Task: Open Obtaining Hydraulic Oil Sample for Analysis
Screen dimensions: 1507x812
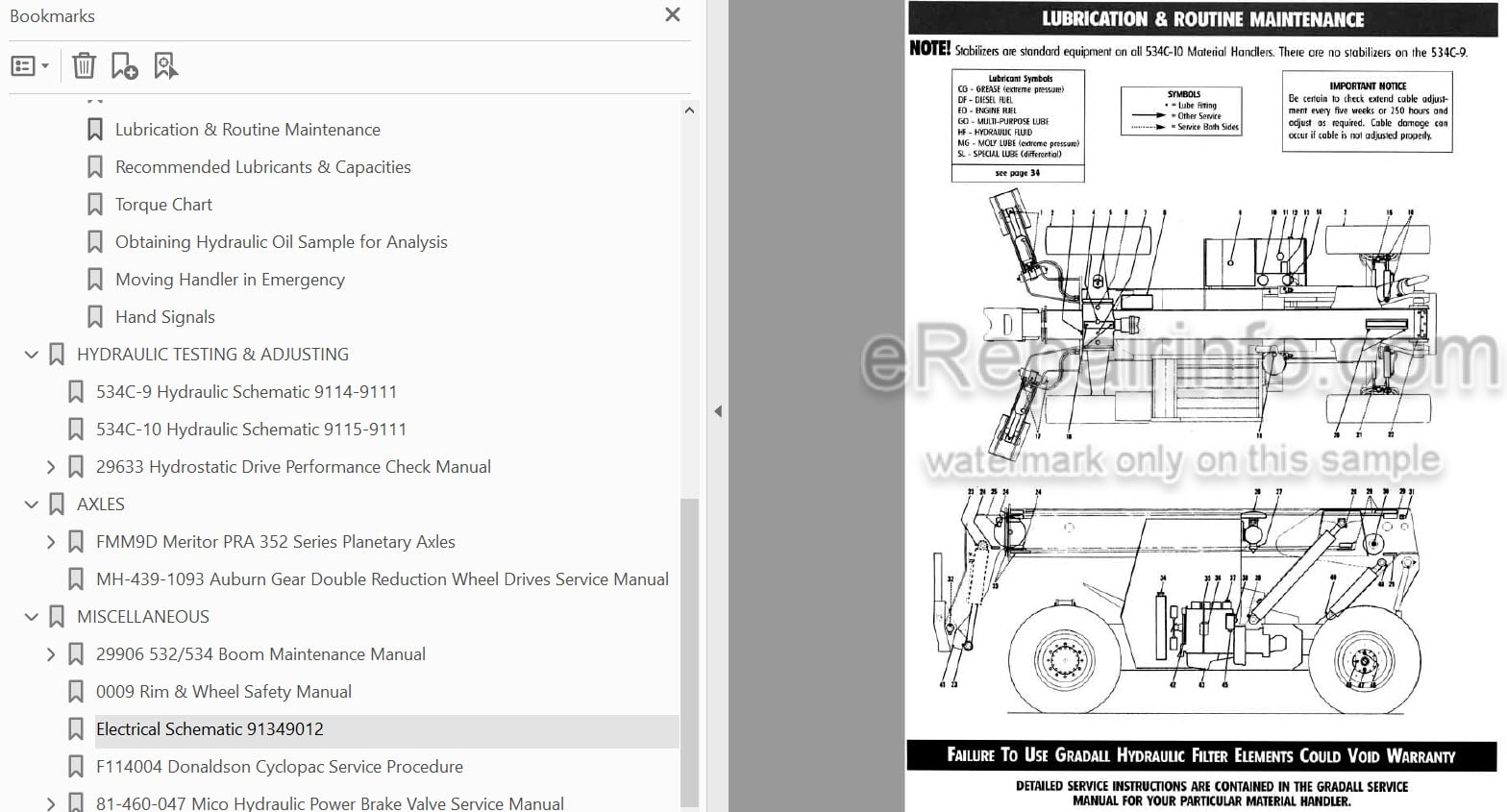Action: (282, 242)
